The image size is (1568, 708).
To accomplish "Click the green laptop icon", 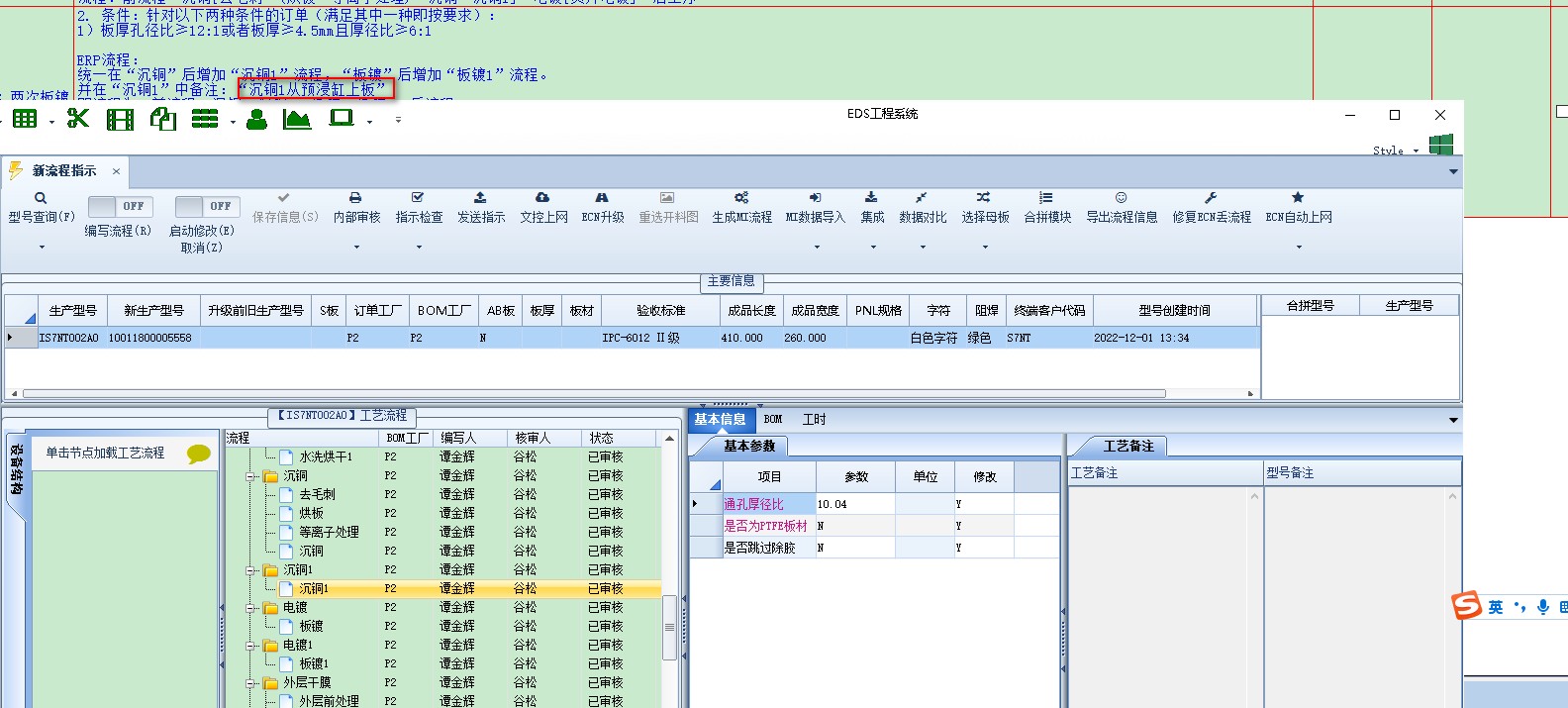I will point(342,119).
